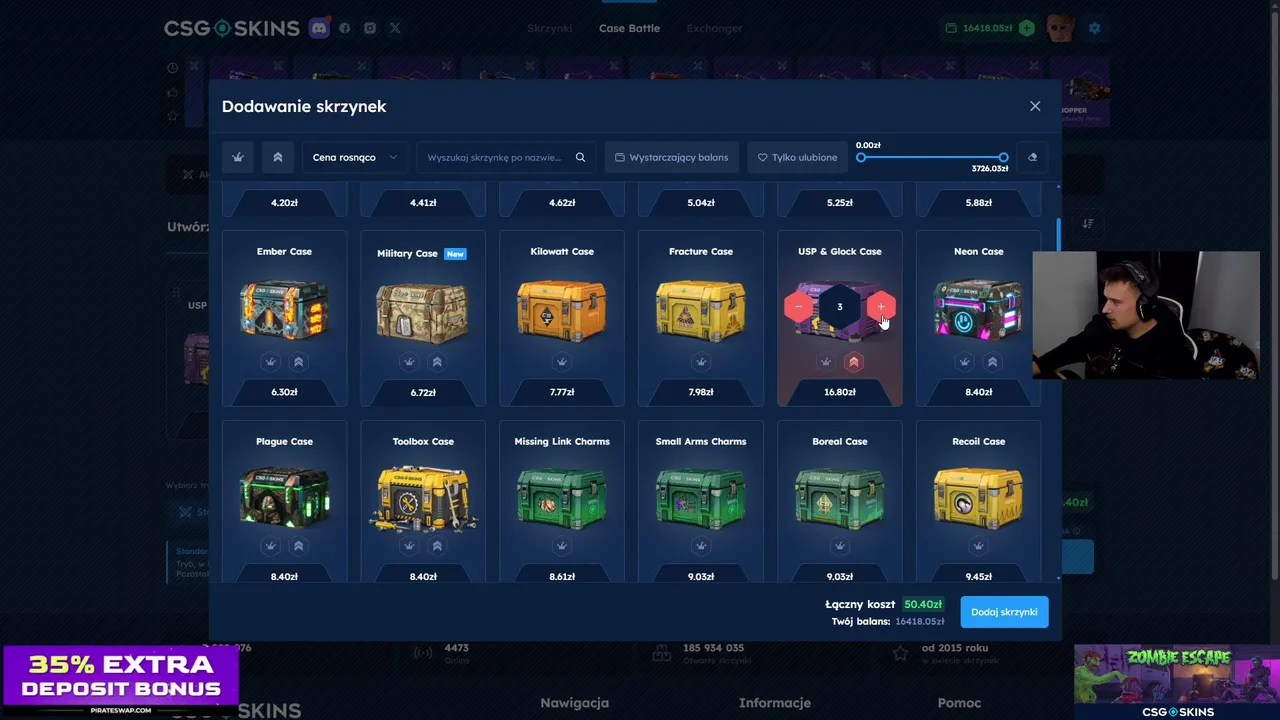1280x720 pixels.
Task: Click the 16418.05zł balance in header
Action: coord(987,28)
